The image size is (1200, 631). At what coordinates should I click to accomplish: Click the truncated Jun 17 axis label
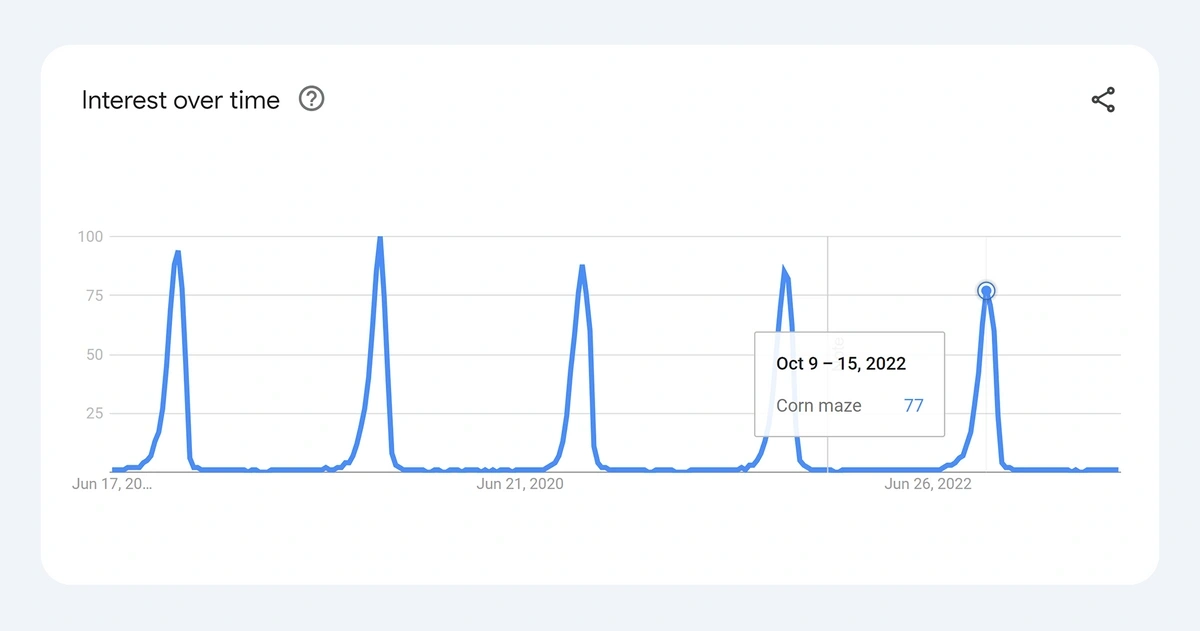(114, 484)
